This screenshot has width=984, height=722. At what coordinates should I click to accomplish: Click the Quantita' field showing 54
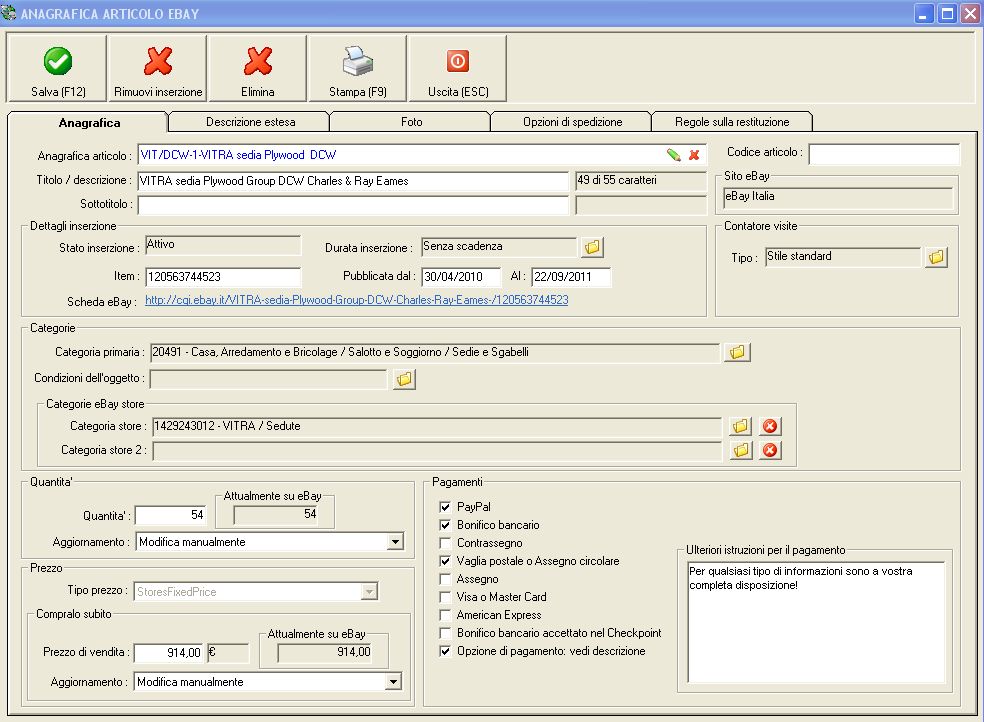(x=170, y=516)
